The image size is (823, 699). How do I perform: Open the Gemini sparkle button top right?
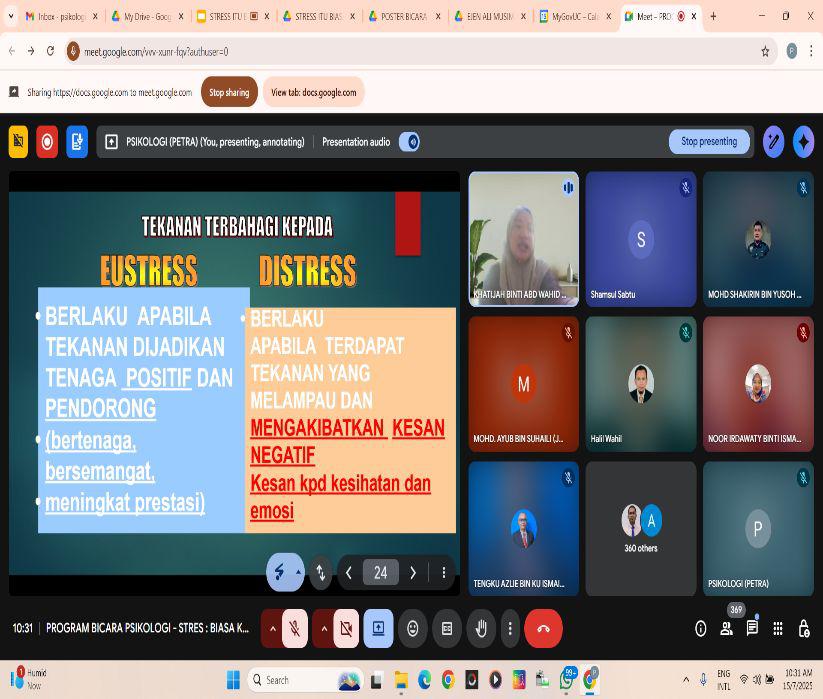(803, 142)
